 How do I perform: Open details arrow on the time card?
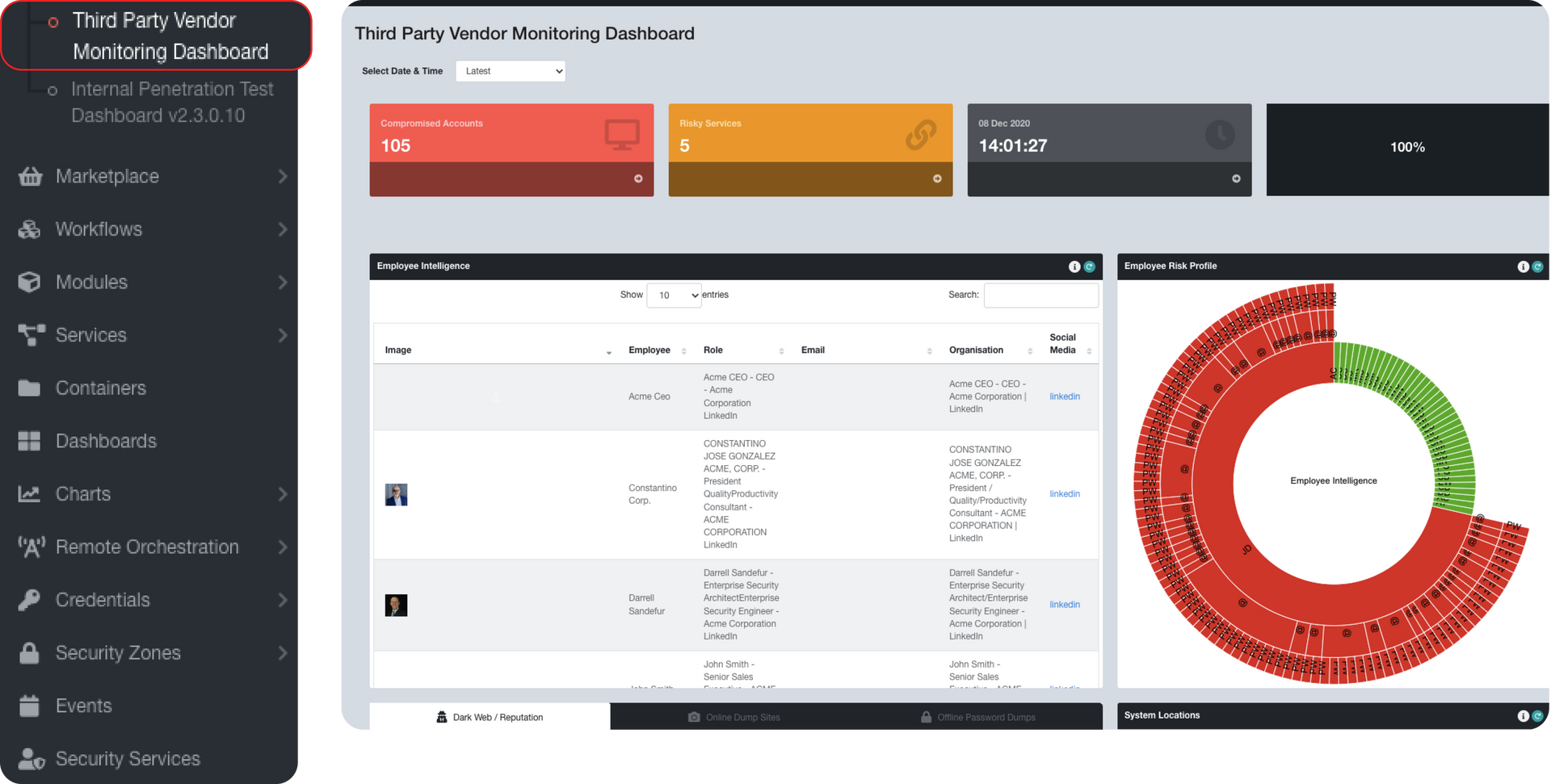pyautogui.click(x=1236, y=178)
